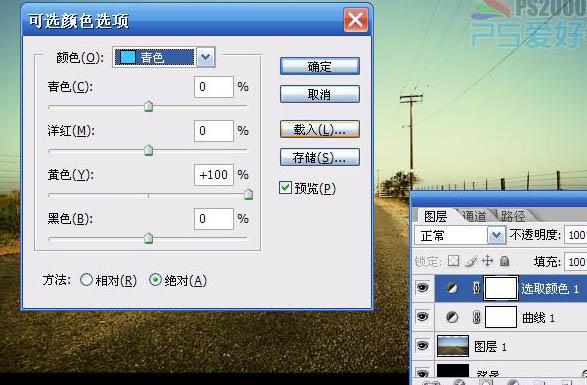The height and width of the screenshot is (385, 587).
Task: Select the 相对(R) relative method radio button
Action: click(86, 280)
